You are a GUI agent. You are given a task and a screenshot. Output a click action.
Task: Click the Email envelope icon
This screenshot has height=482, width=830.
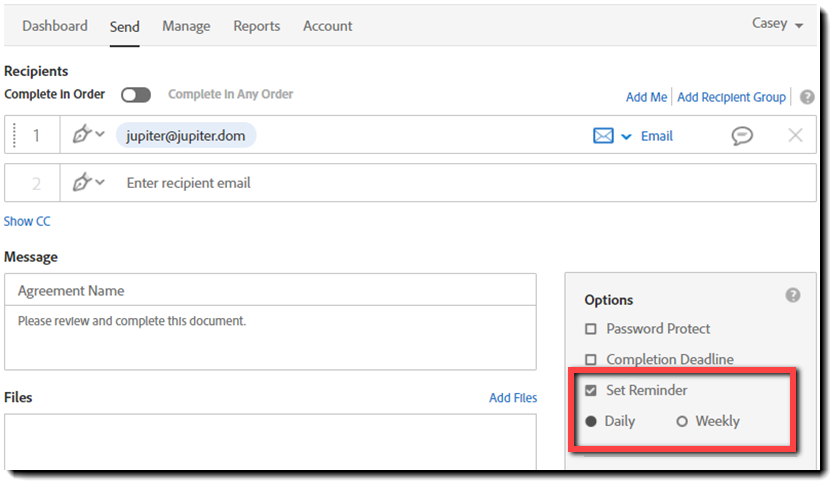[x=603, y=136]
